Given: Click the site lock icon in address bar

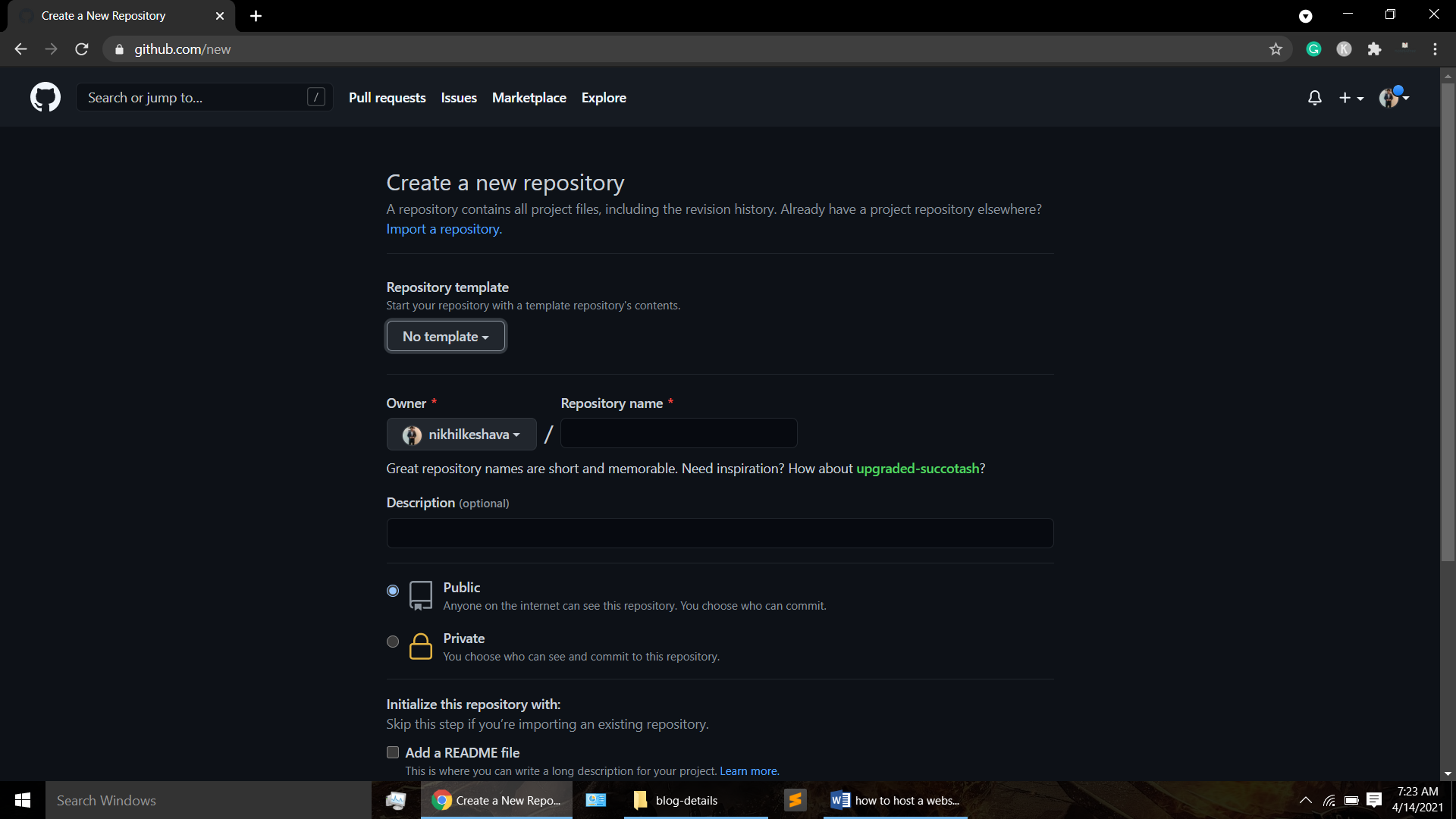Looking at the screenshot, I should pyautogui.click(x=119, y=49).
